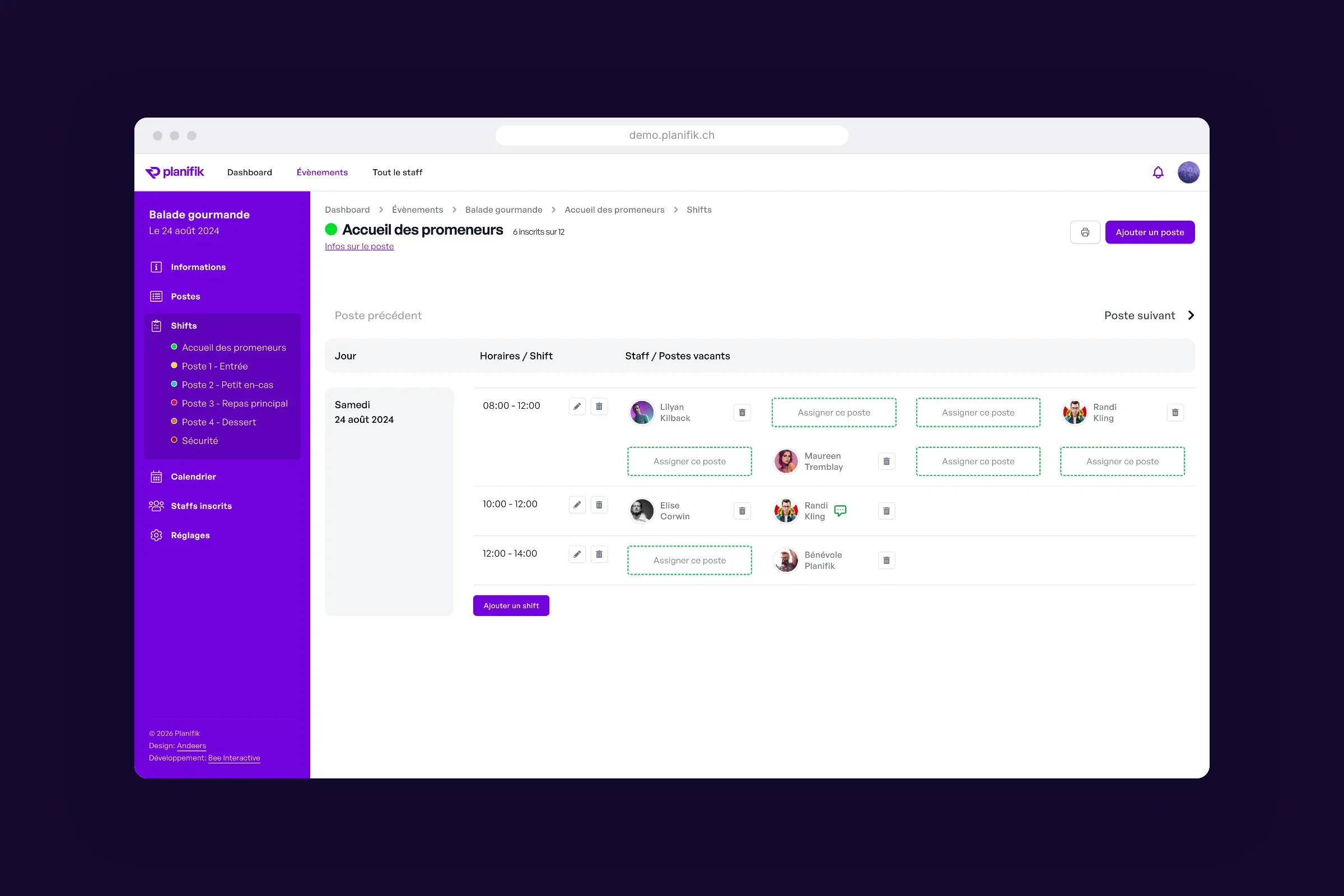Remove Elise Corwin from shift
The height and width of the screenshot is (896, 1344).
pos(741,511)
